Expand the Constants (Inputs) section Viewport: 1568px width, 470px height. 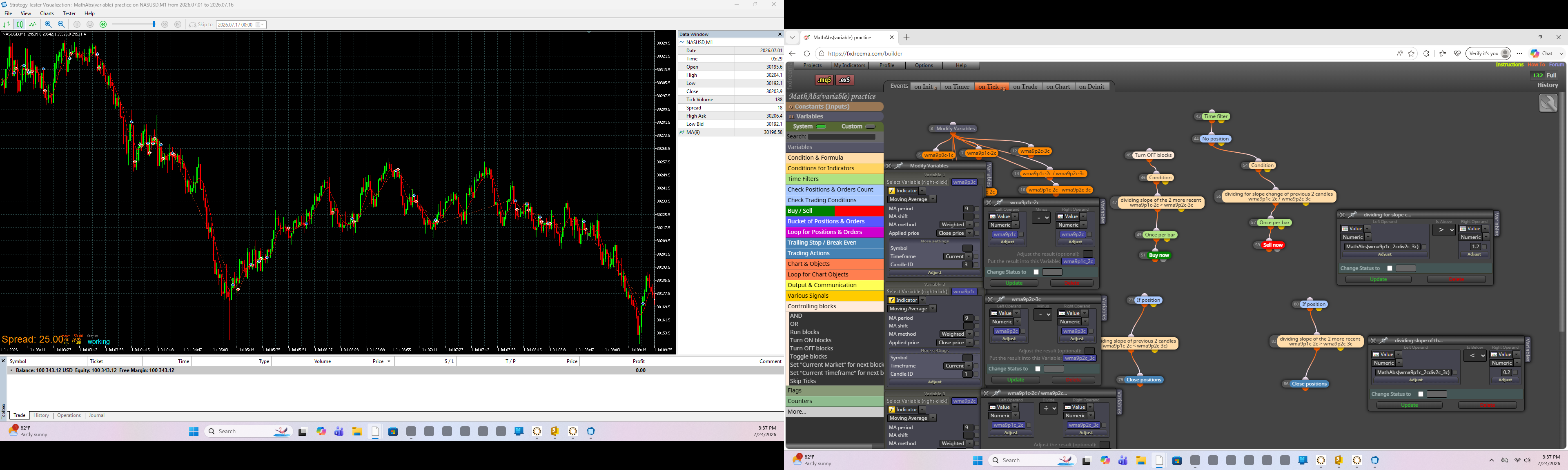(x=835, y=107)
